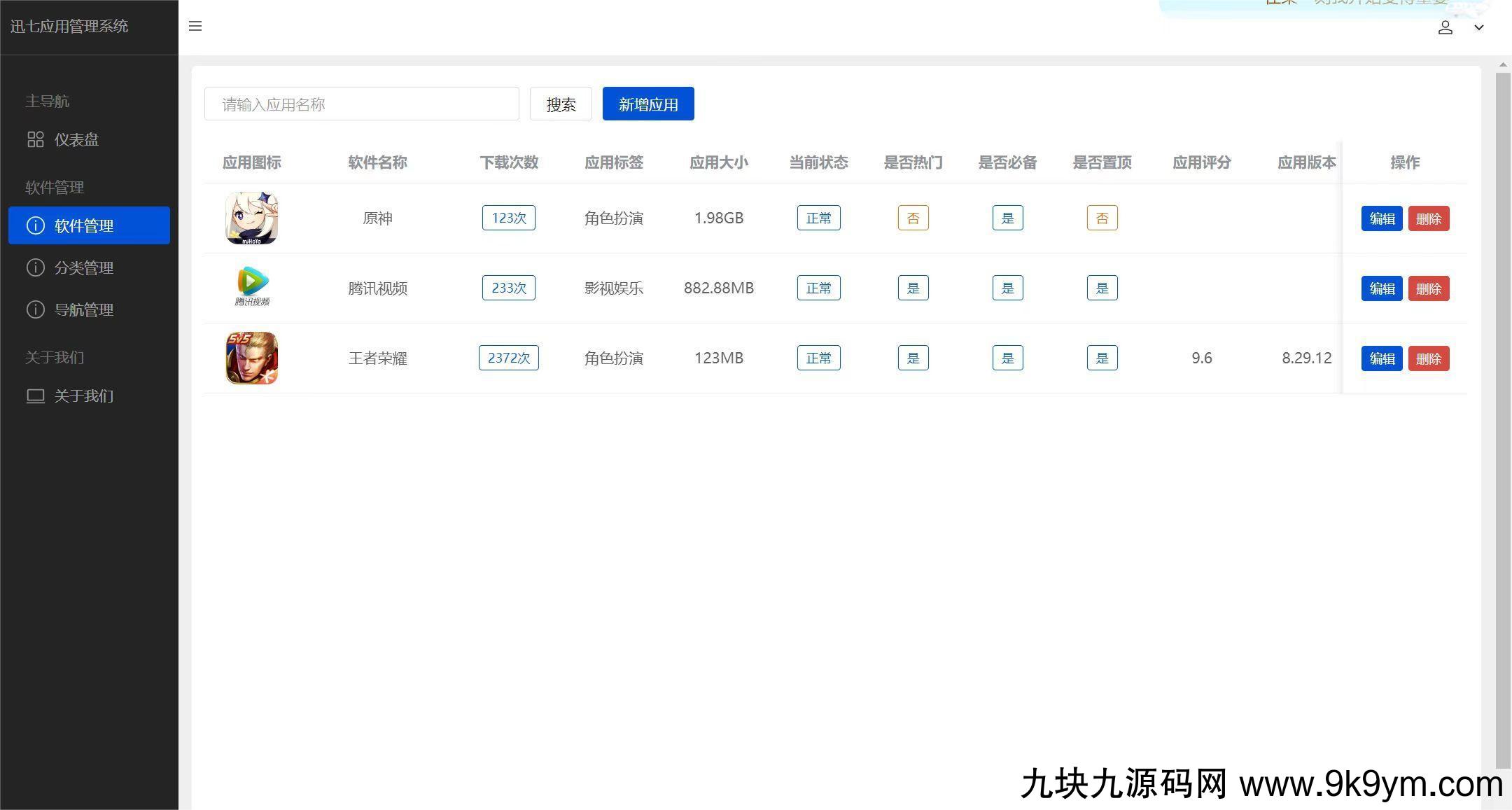The image size is (1512, 810).
Task: Click the 原神 app icon thumbnail
Action: pyautogui.click(x=252, y=218)
